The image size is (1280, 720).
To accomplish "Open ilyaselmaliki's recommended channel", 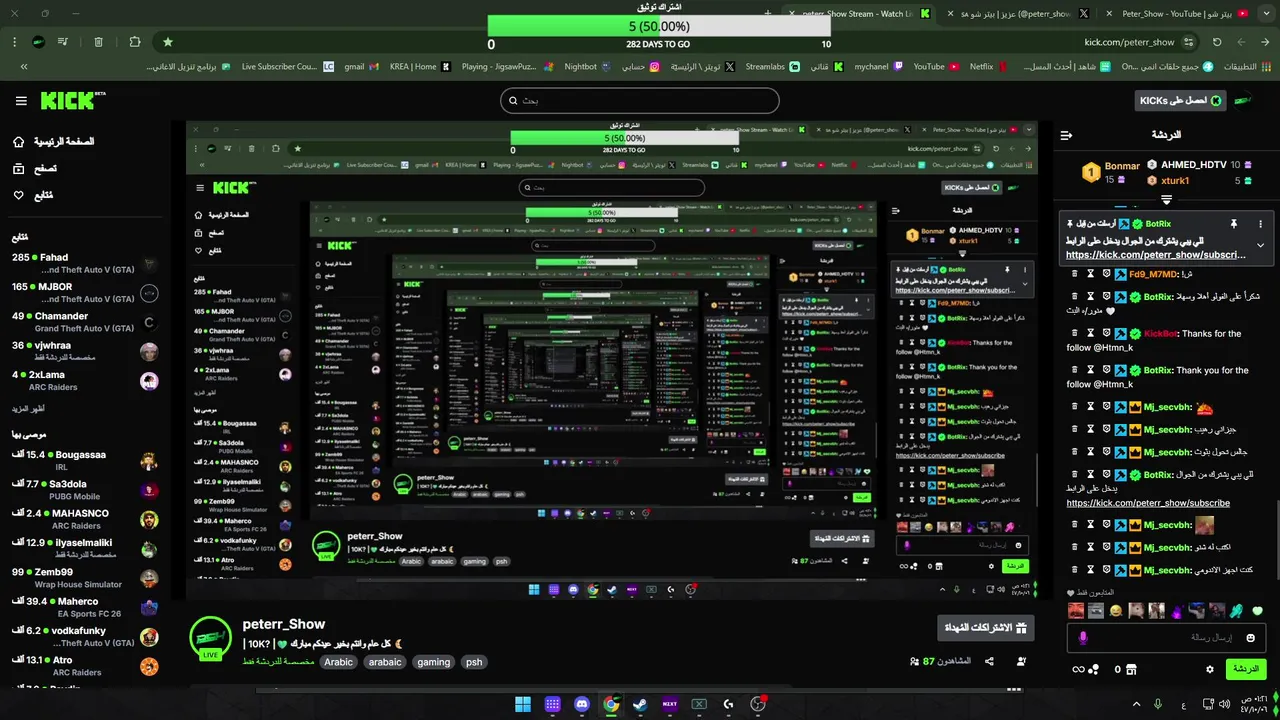I will (85, 548).
